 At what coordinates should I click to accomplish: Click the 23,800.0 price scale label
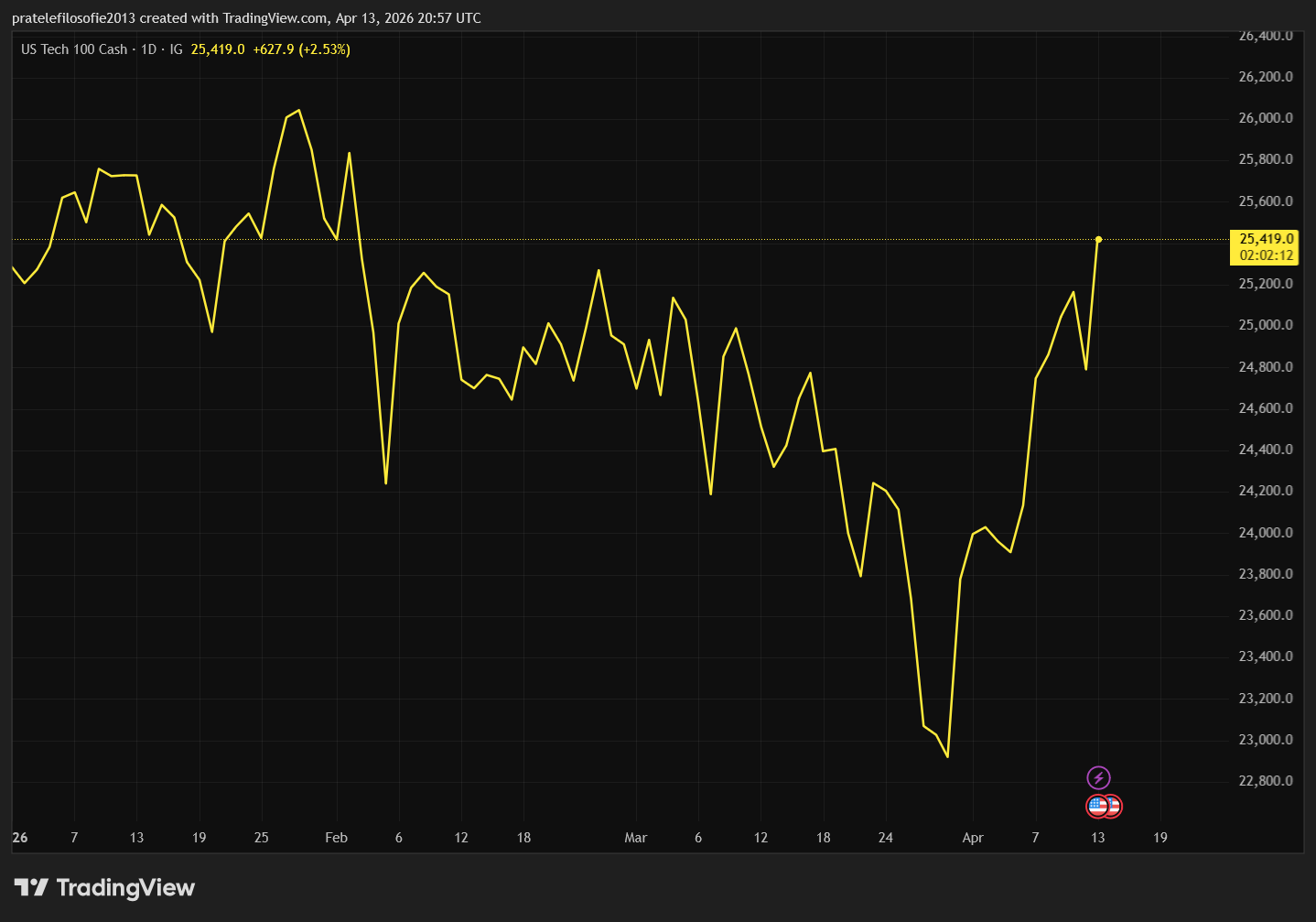click(1266, 574)
